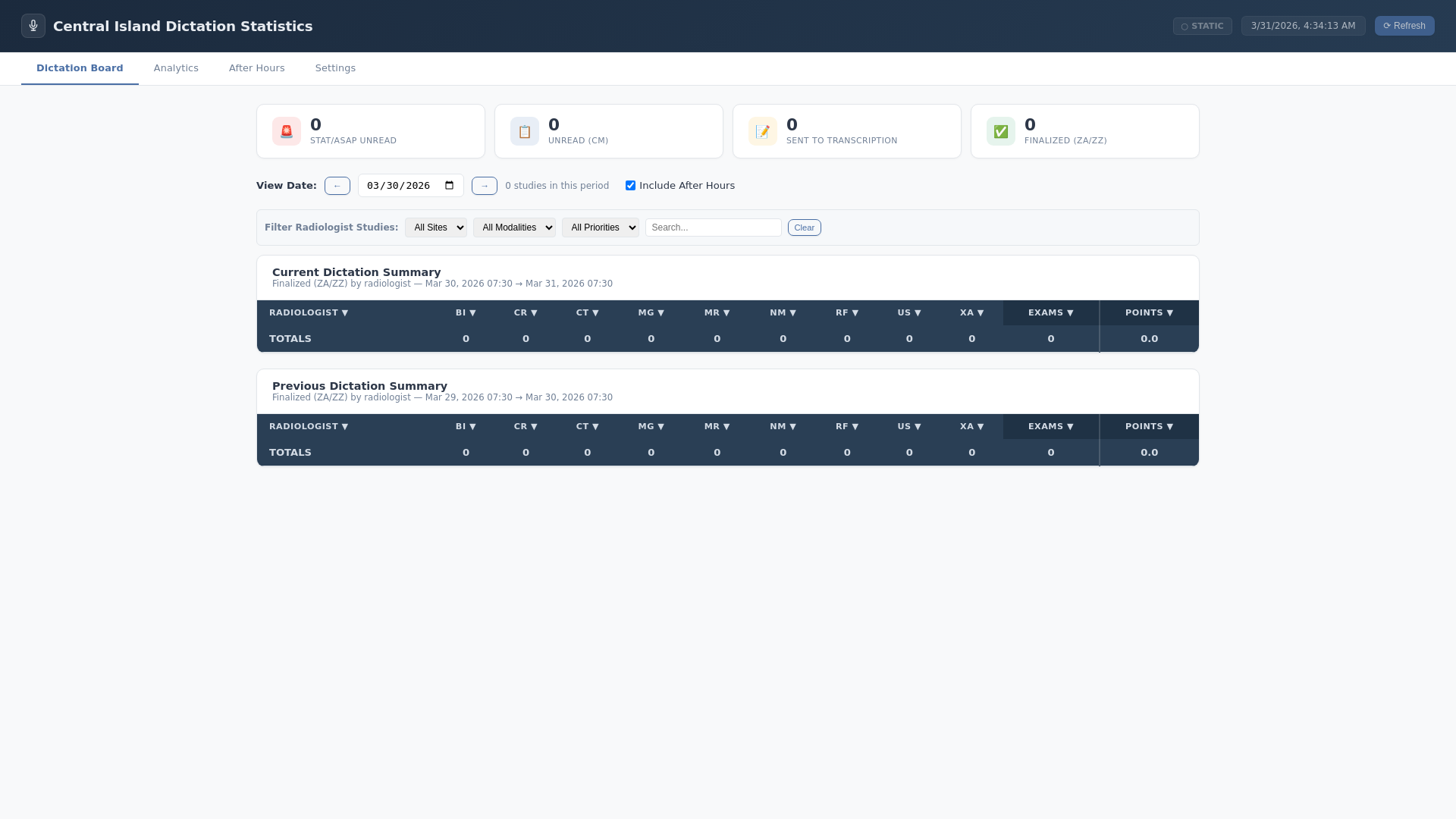
Task: Click the View Date input field
Action: tap(411, 186)
